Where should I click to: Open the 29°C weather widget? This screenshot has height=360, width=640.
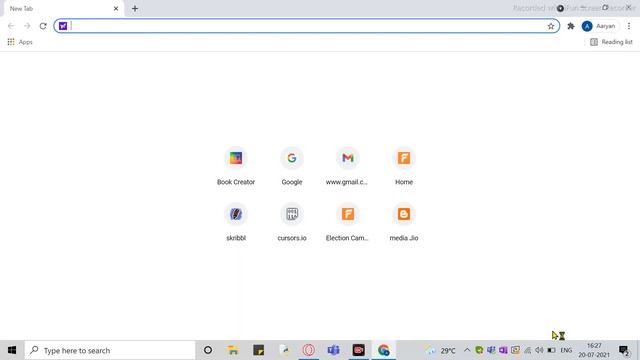[441, 350]
